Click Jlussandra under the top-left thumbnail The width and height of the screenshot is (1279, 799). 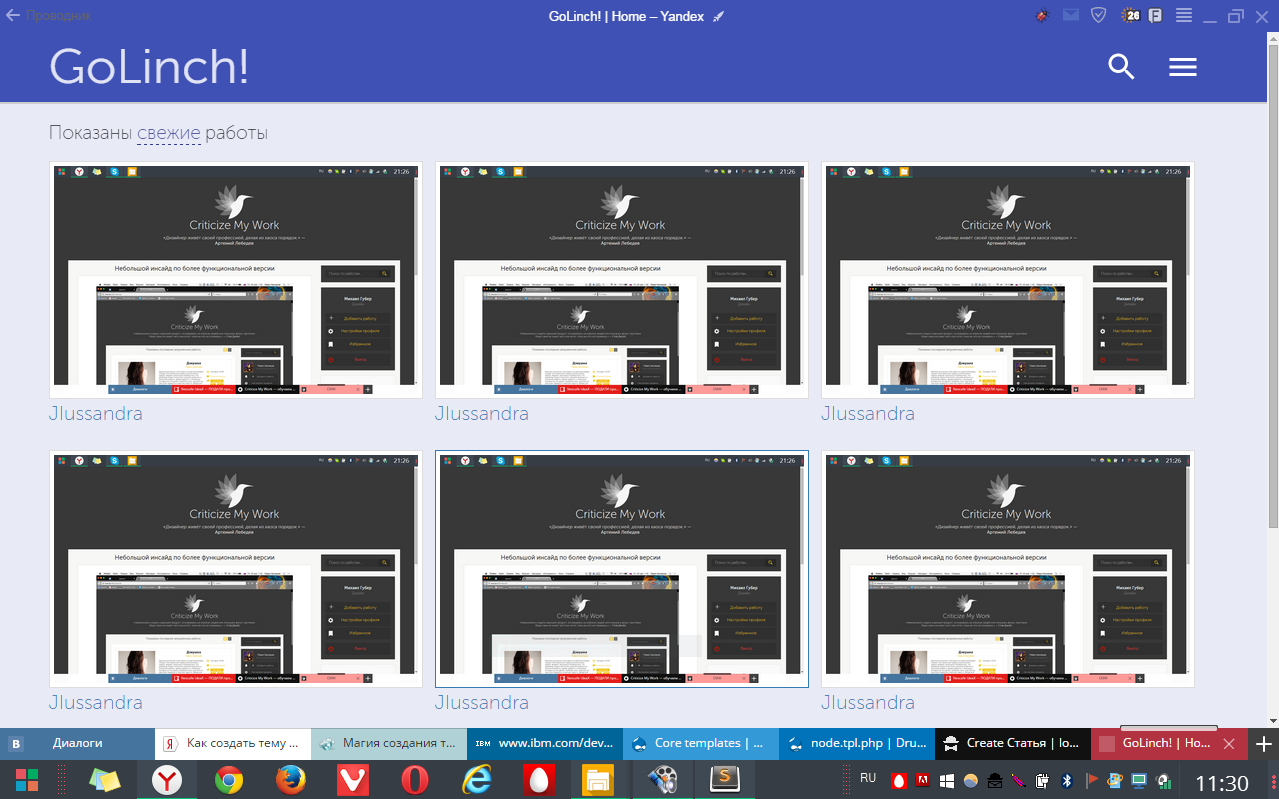96,413
